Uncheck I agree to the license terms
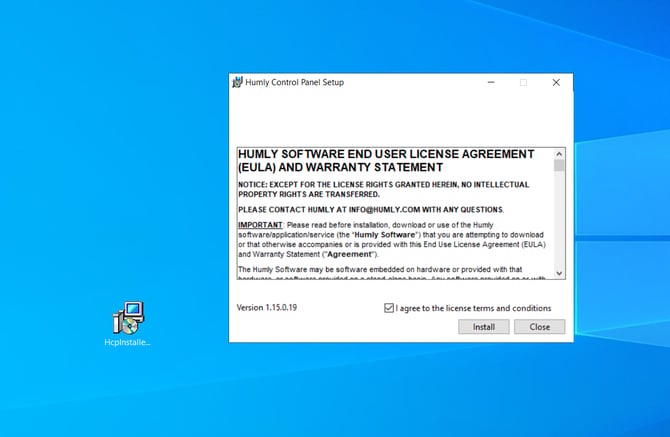 [388, 308]
